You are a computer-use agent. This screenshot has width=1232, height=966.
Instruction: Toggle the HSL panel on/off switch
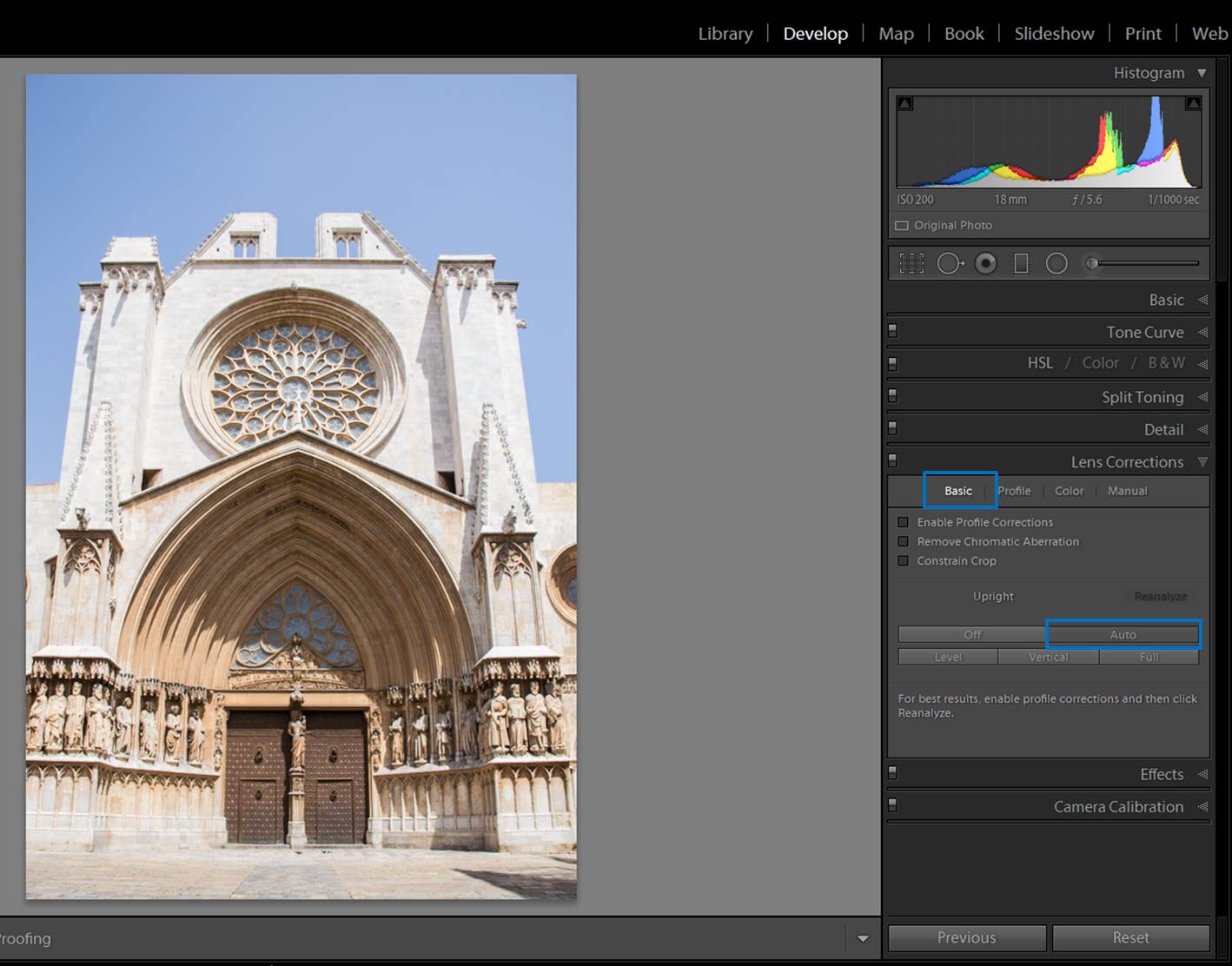pos(892,363)
